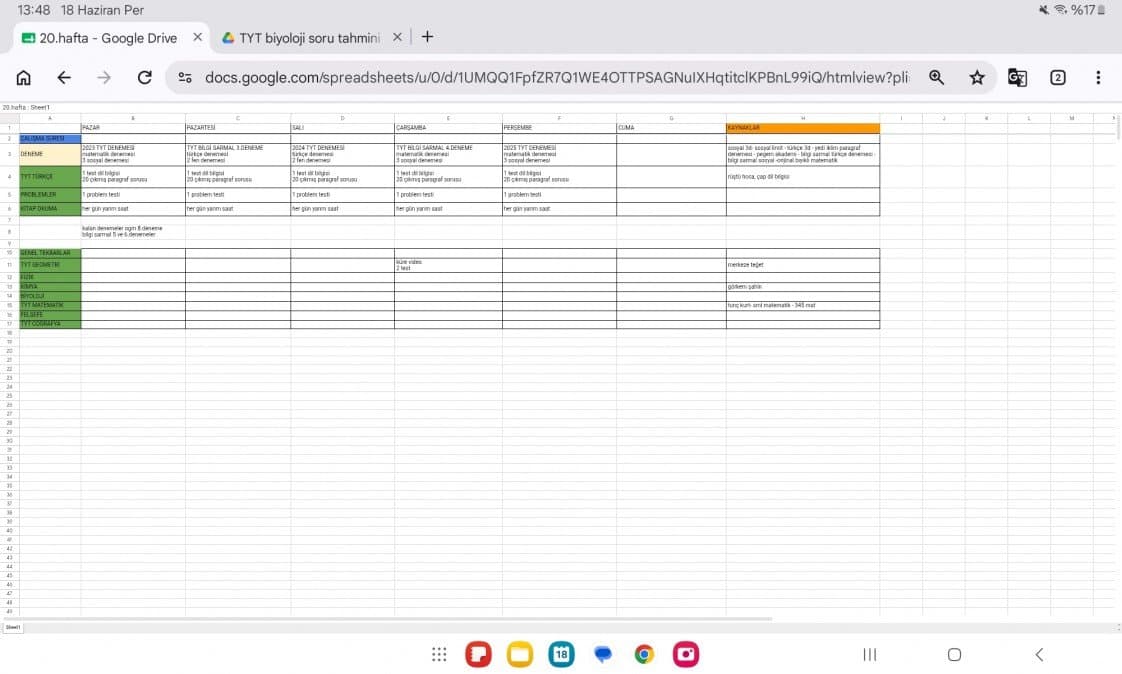1122x674 pixels.
Task: Launch the red notes app from the dock
Action: [479, 654]
